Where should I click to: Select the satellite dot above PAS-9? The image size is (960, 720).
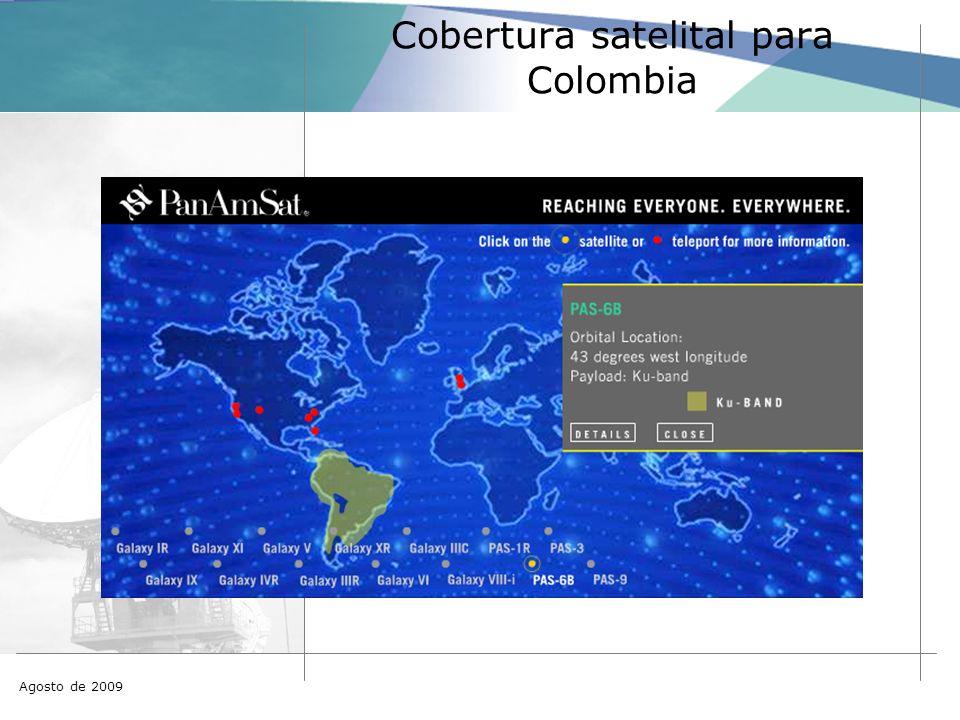tap(591, 564)
